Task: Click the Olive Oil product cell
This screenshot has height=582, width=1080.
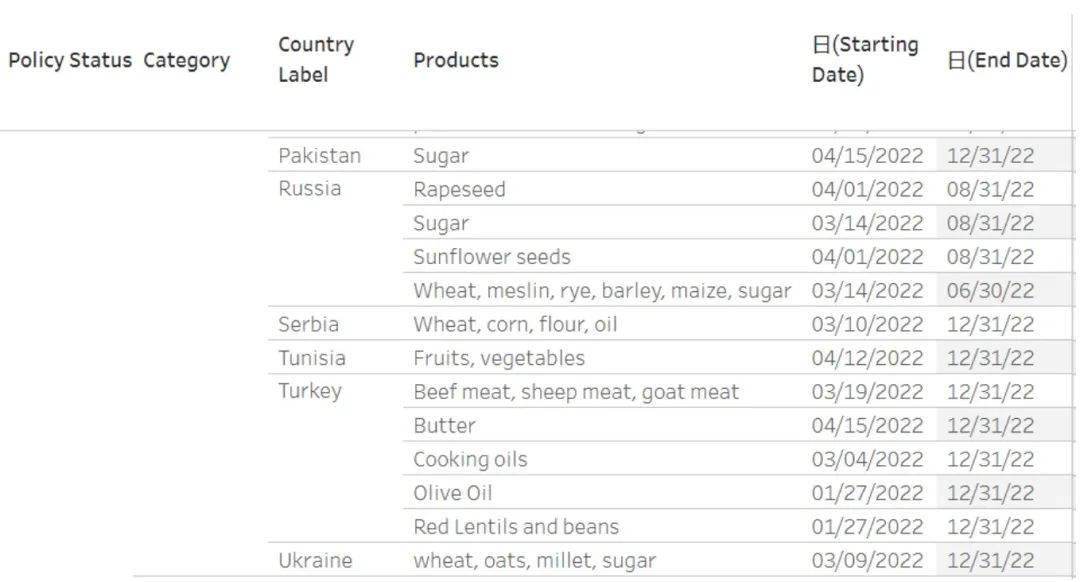Action: click(453, 493)
